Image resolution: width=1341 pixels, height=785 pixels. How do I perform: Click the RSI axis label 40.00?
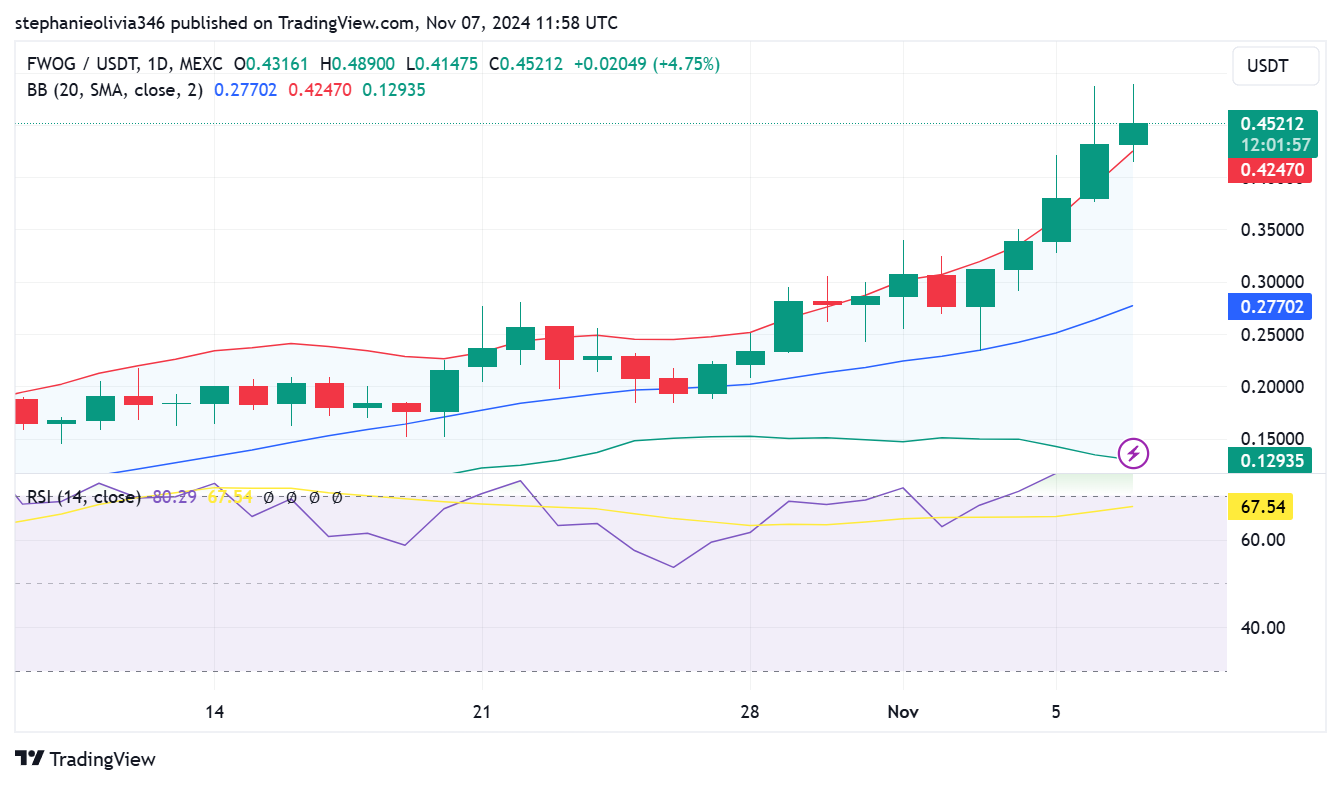click(x=1262, y=628)
